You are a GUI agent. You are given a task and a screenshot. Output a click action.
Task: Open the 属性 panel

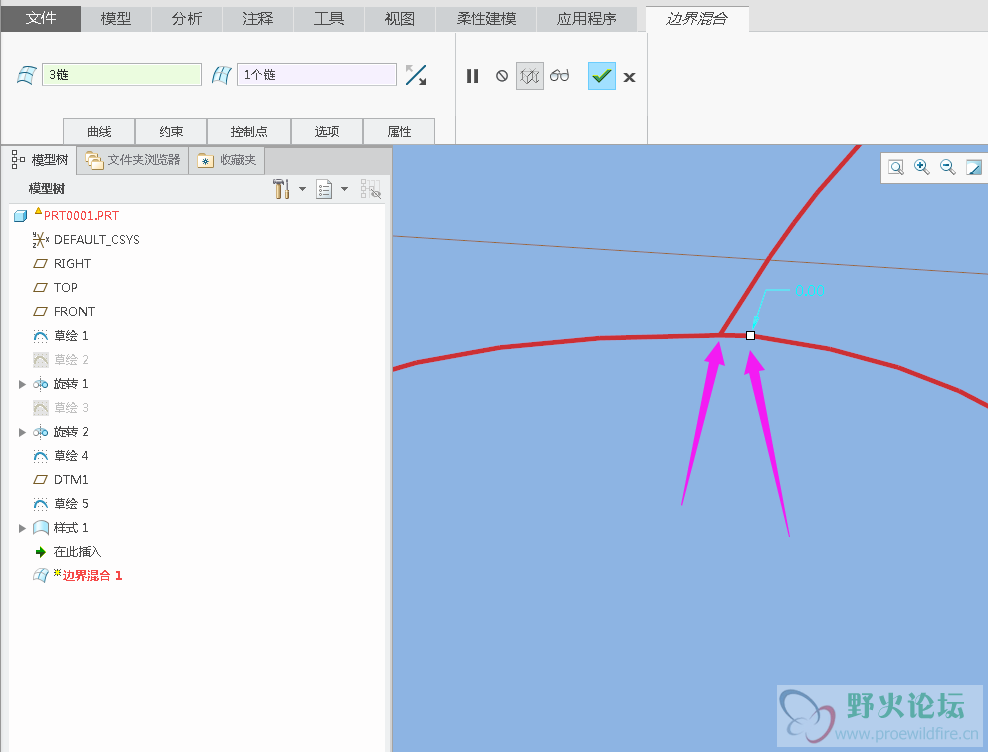point(399,131)
